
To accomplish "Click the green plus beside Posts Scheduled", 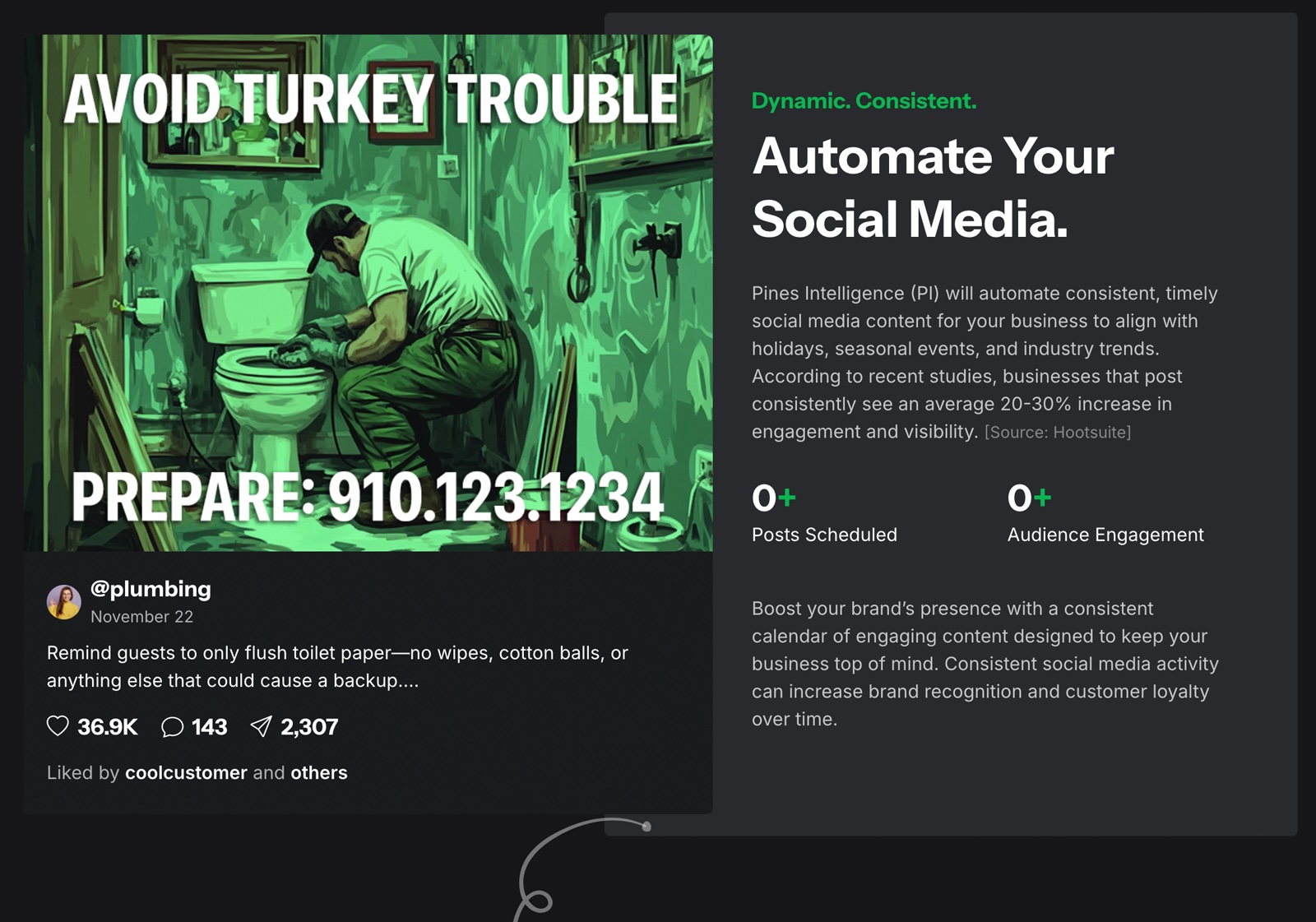I will (787, 498).
